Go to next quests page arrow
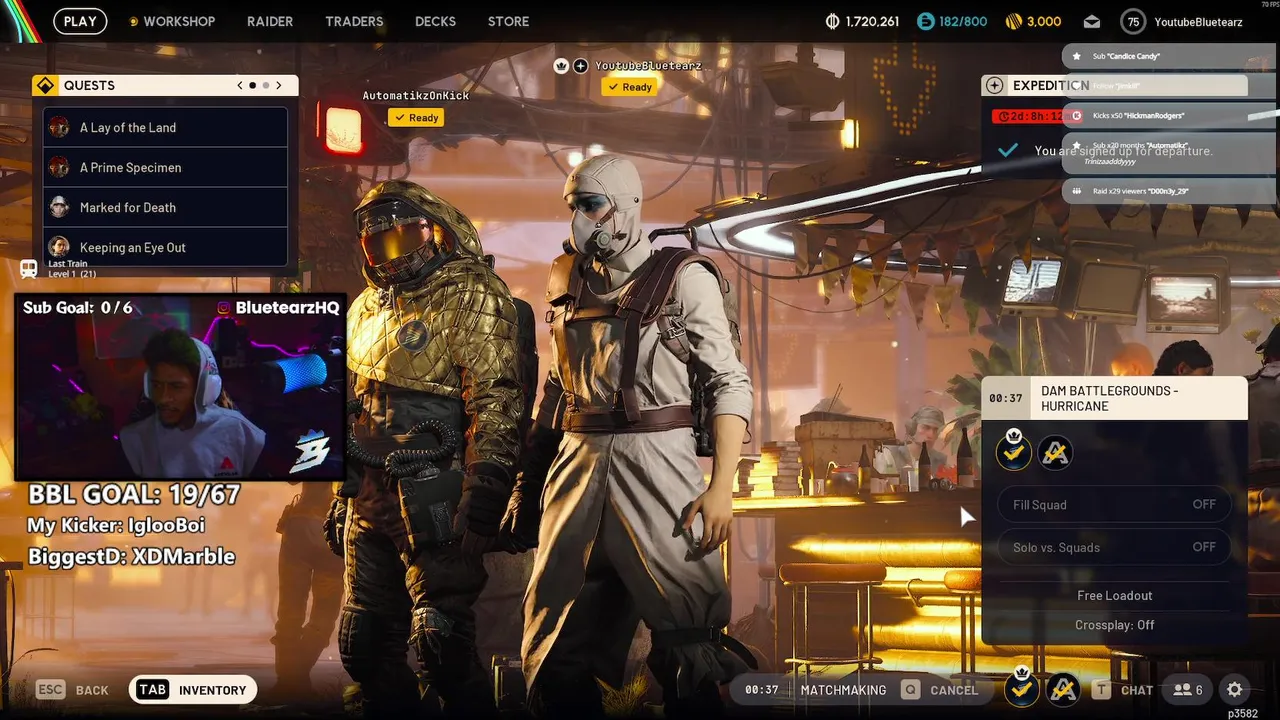Viewport: 1280px width, 720px height. [x=279, y=86]
